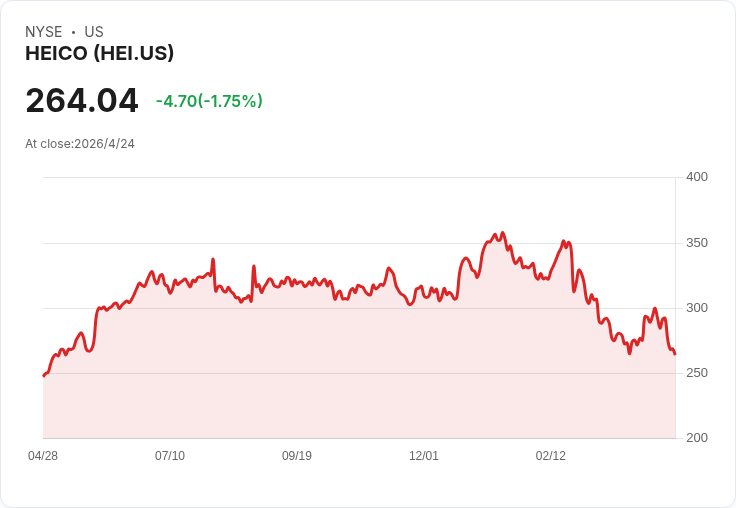Click the At close:2026/4/24 text
The image size is (736, 508).
tap(80, 144)
